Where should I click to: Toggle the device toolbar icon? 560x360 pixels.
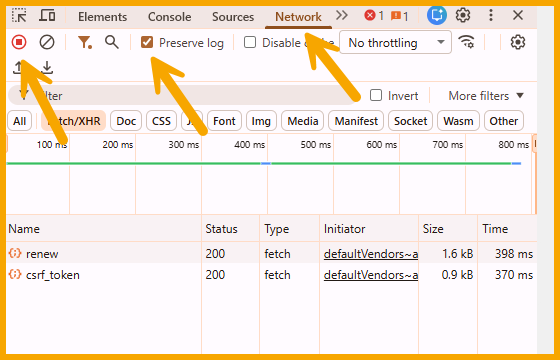tap(47, 16)
